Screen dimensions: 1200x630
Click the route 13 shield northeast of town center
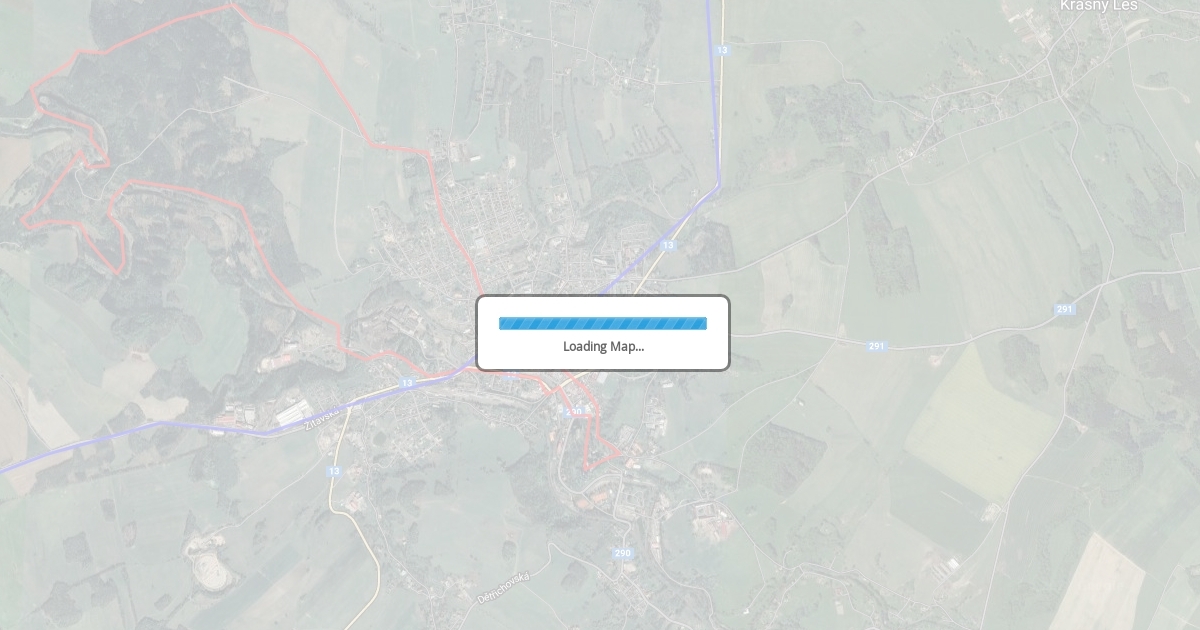[x=667, y=245]
